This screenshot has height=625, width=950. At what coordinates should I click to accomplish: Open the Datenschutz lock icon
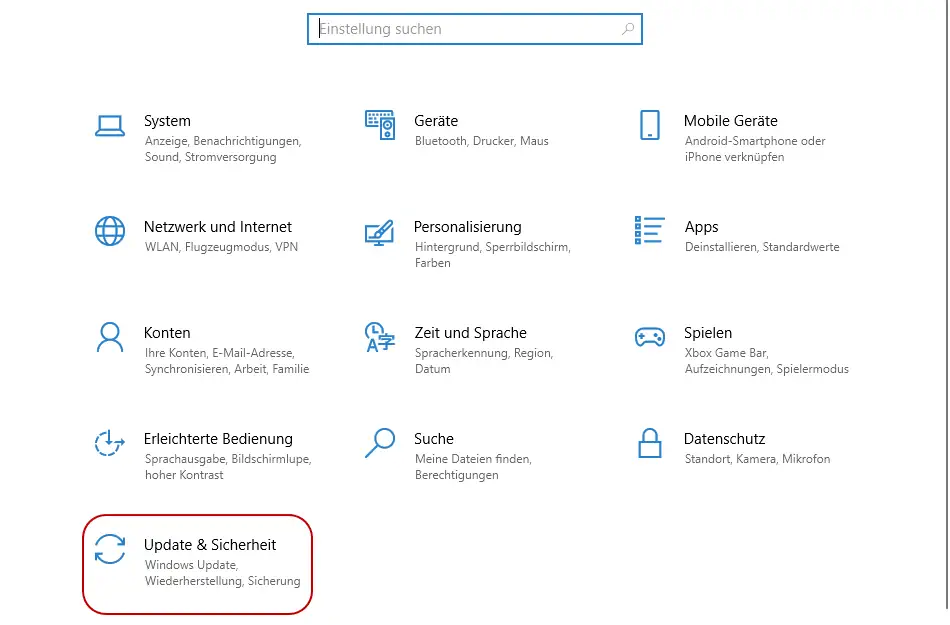650,441
